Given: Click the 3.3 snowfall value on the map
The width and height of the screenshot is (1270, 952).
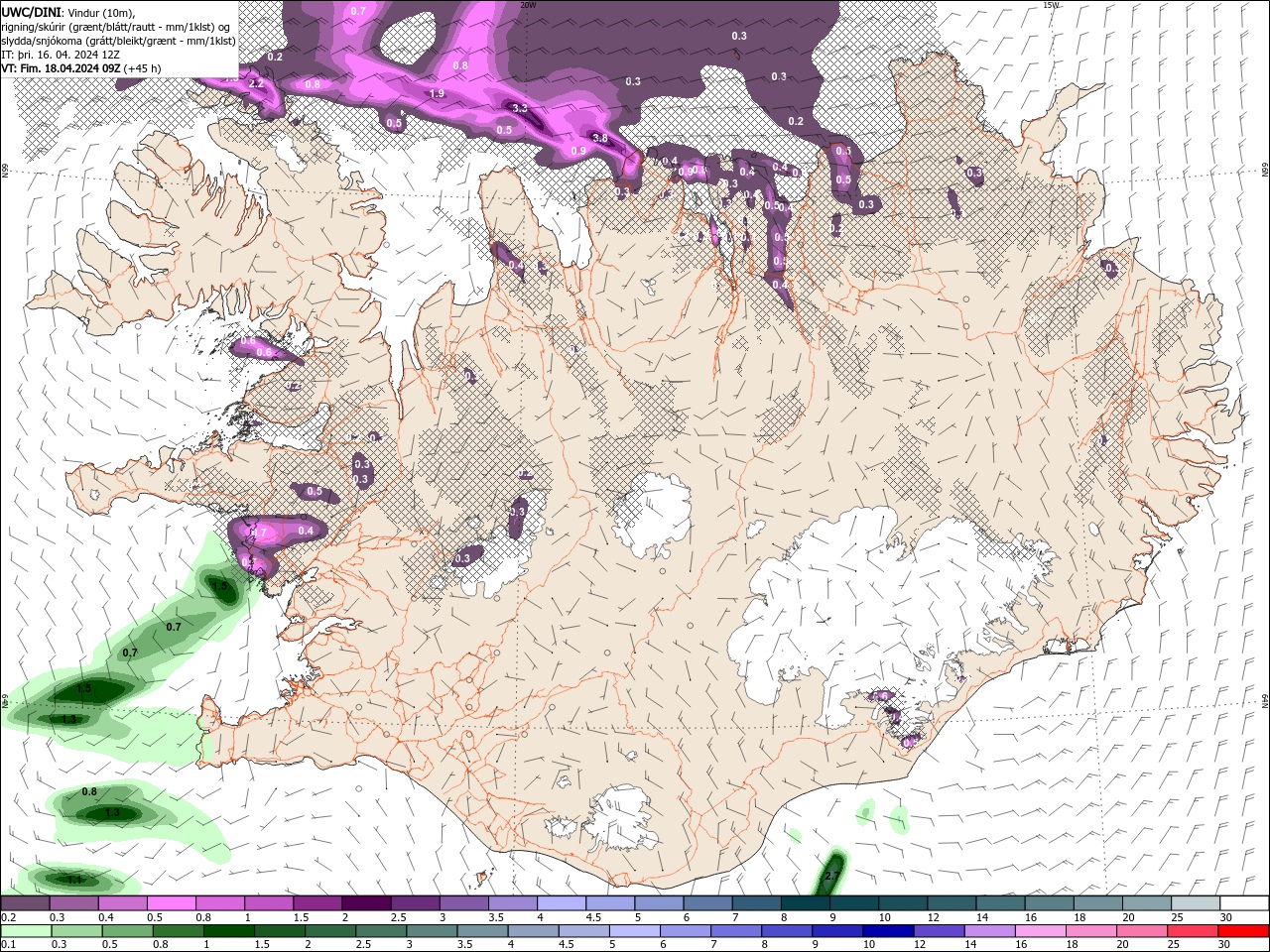Looking at the screenshot, I should pos(519,108).
